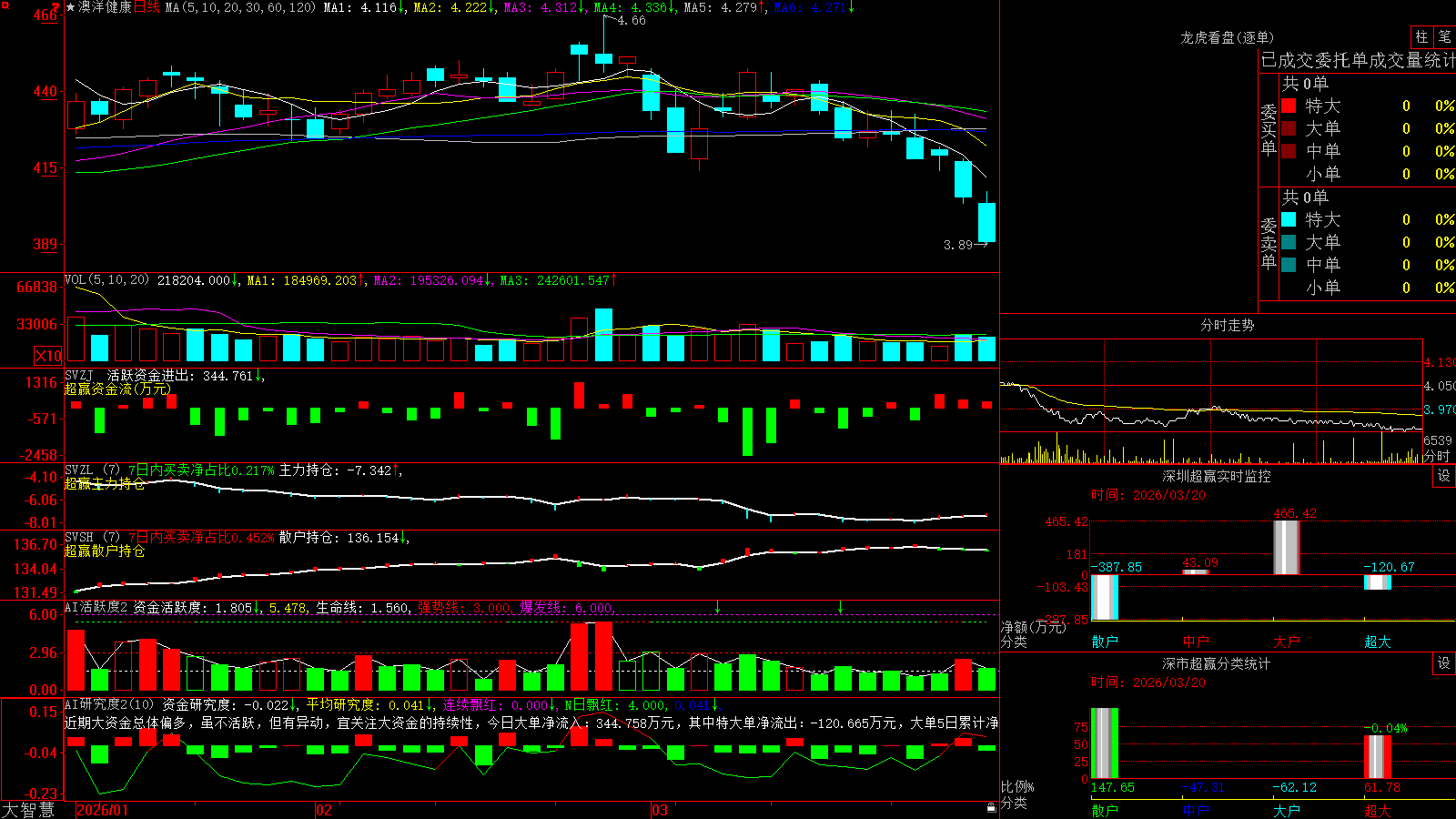
Task: Switch the order view to 柱 mode
Action: tap(1421, 36)
